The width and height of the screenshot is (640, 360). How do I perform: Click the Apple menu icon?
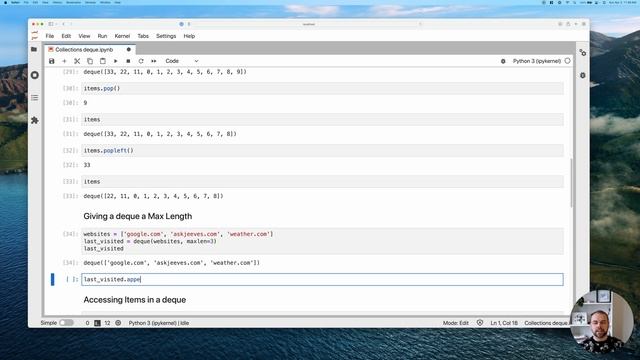click(x=5, y=2)
